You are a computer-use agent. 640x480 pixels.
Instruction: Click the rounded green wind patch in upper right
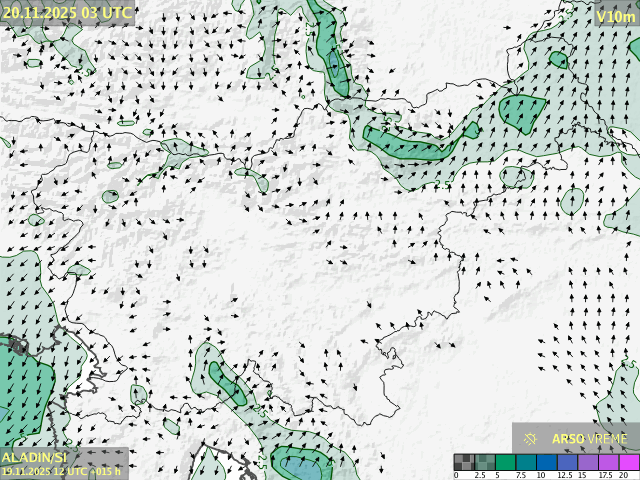click(522, 113)
